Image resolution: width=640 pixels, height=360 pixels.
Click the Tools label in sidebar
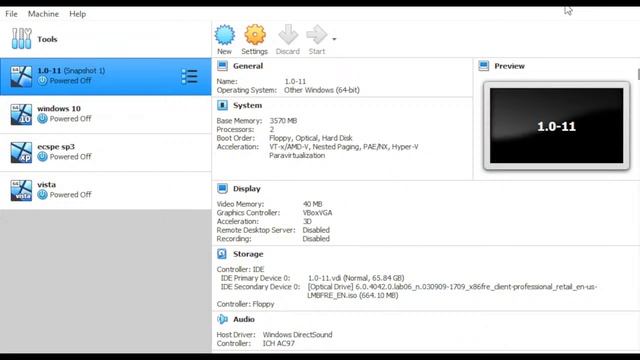[47, 39]
